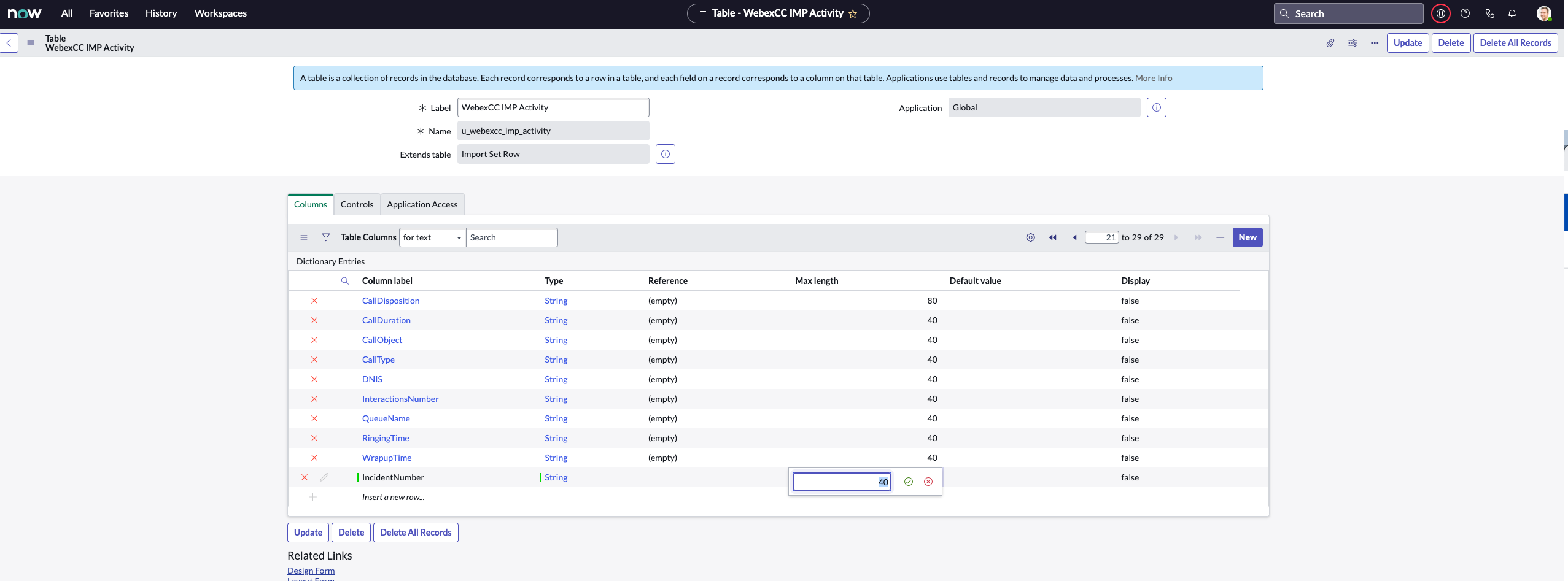Delete the CallDisposition row

[314, 301]
